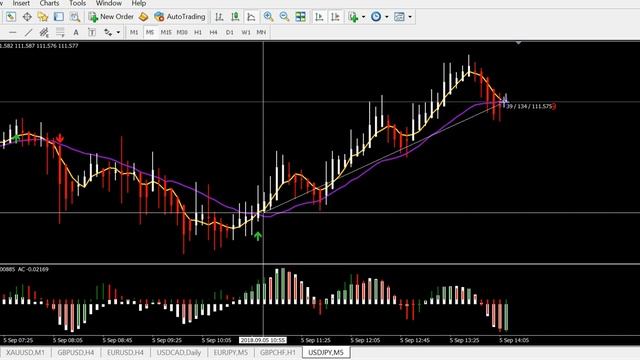Select the Arrows drawing tool
This screenshot has width=640, height=360.
pos(108,32)
